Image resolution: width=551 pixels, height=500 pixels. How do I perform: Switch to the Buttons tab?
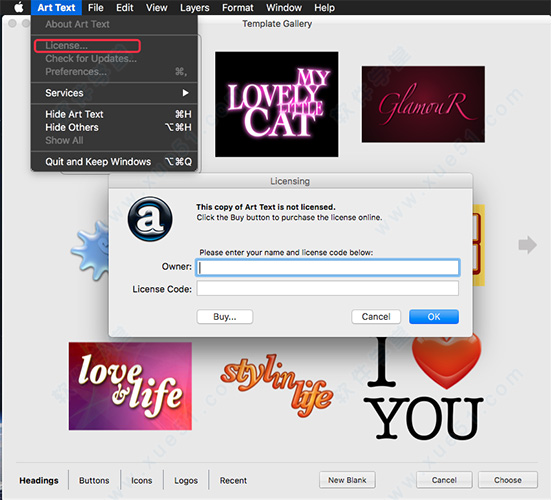click(x=94, y=480)
